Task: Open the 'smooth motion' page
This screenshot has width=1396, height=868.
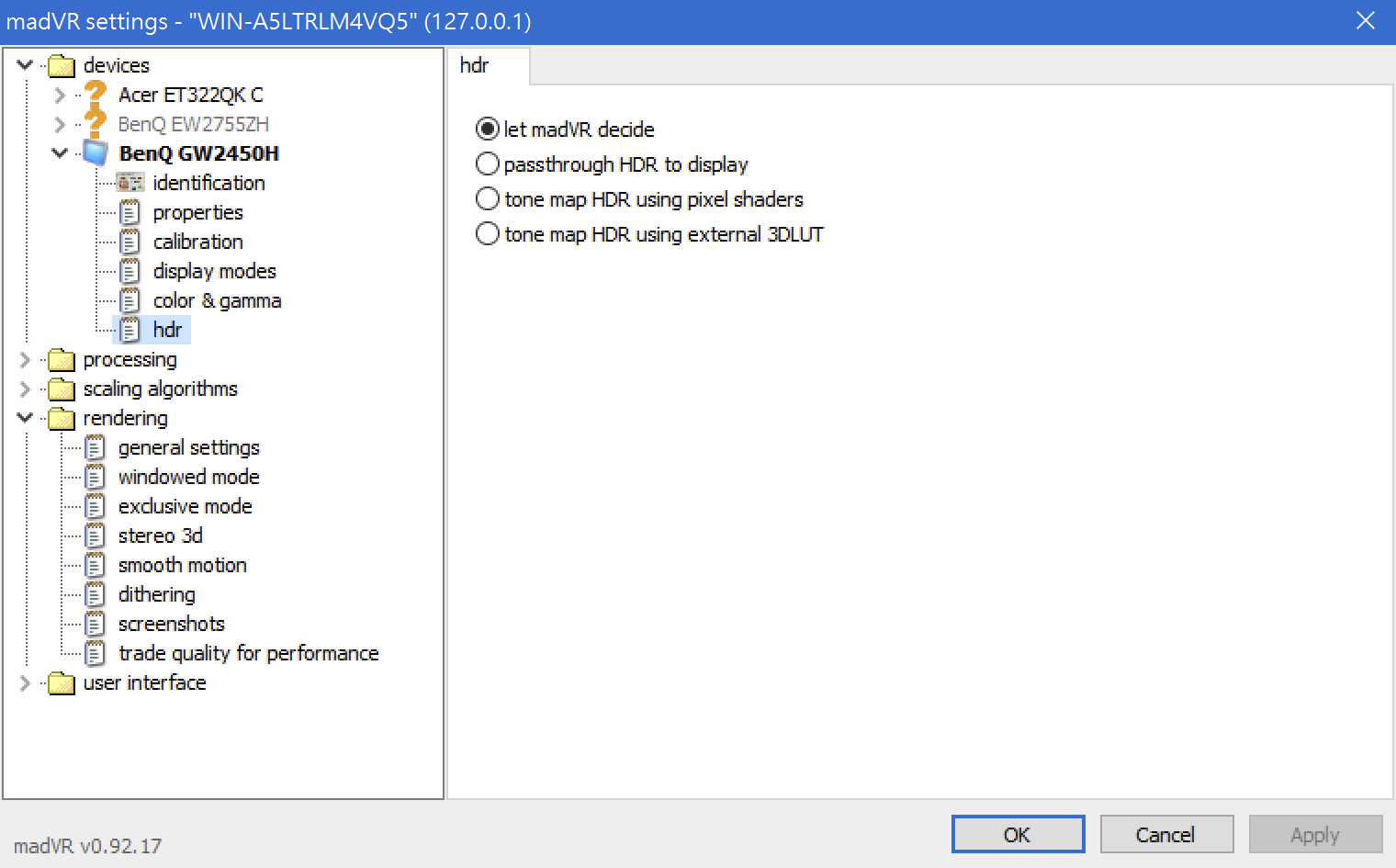Action: (182, 565)
